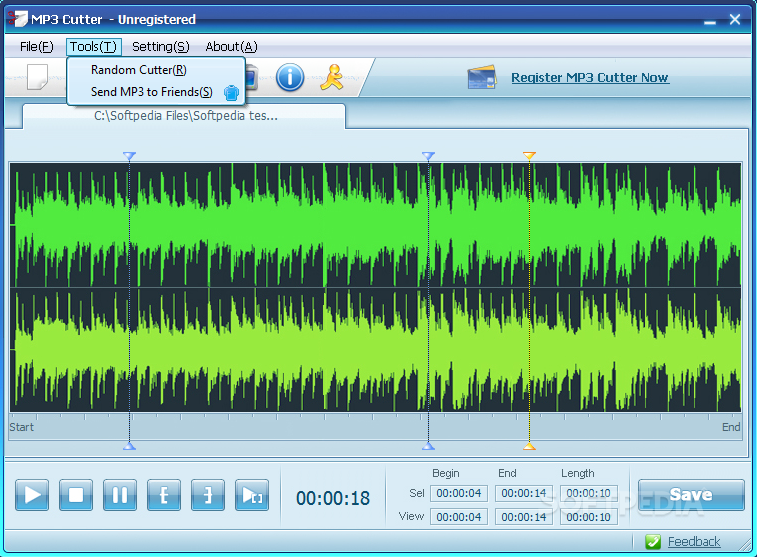Click the new file page icon

tap(37, 77)
